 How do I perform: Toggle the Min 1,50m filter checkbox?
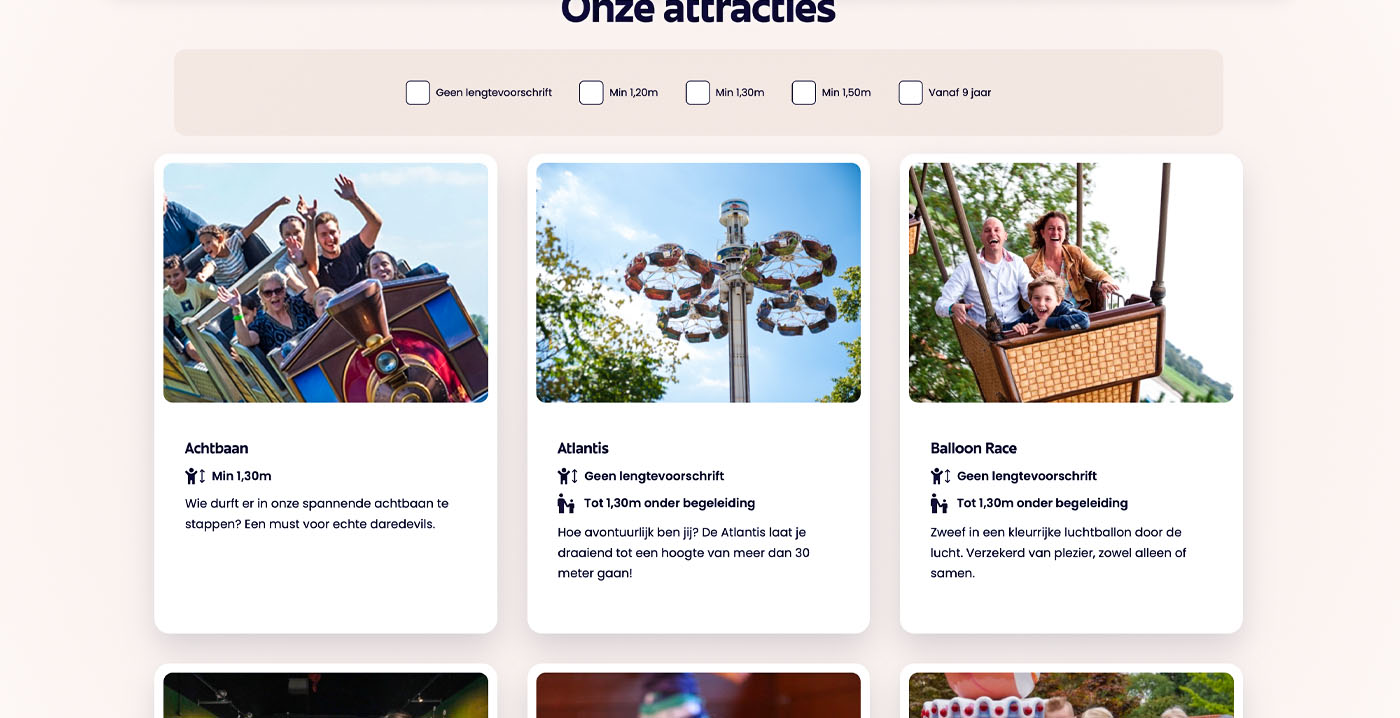click(804, 93)
